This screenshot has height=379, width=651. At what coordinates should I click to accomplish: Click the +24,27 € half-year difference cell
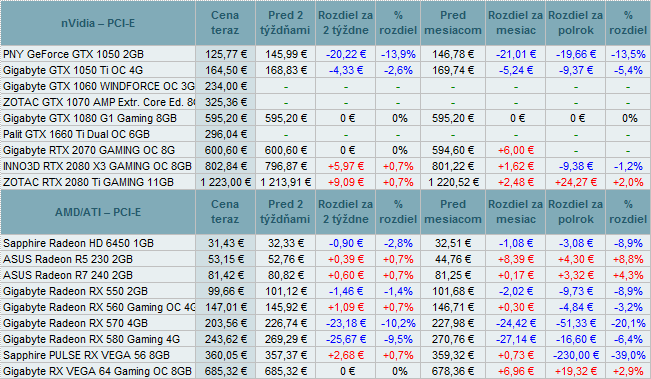(x=575, y=182)
